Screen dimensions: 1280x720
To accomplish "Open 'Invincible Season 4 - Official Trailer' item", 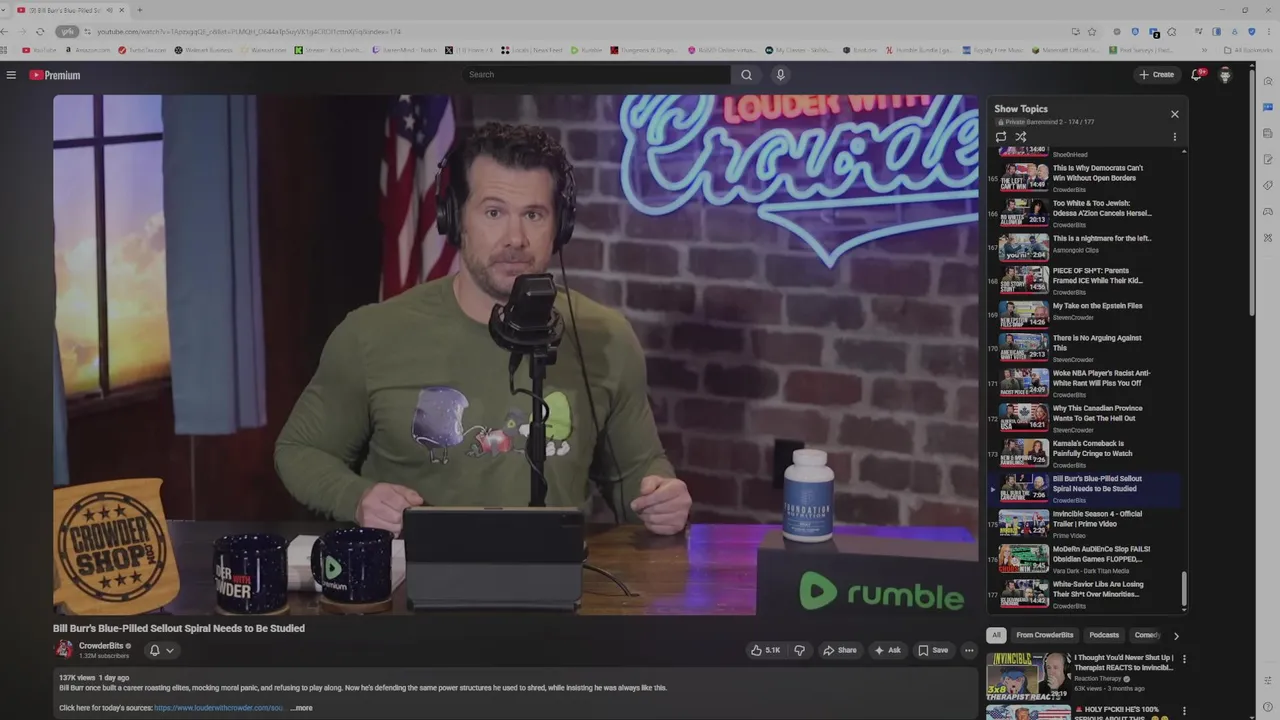I will coord(1085,523).
